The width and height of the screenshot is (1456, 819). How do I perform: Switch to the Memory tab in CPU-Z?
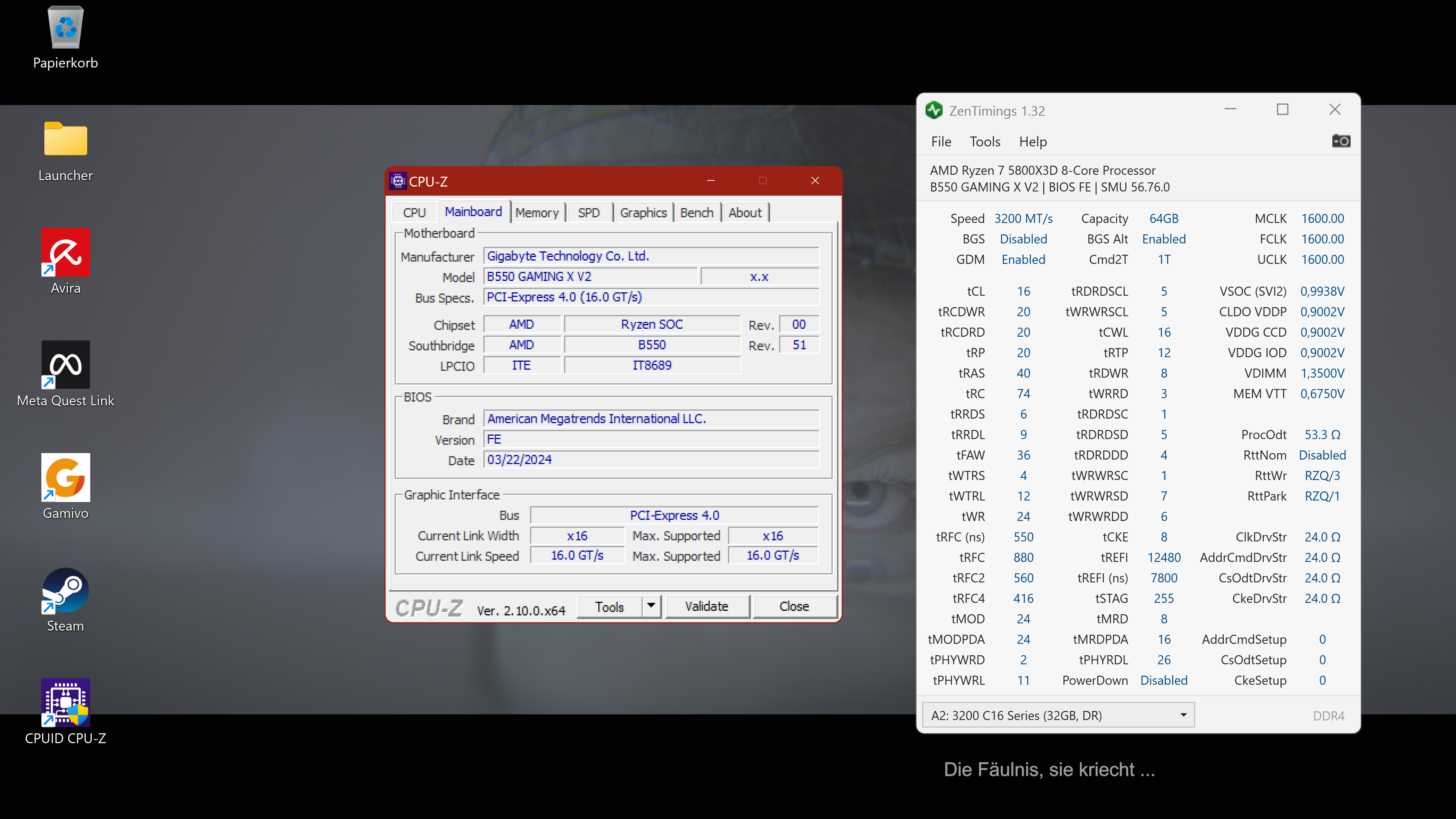coord(537,212)
